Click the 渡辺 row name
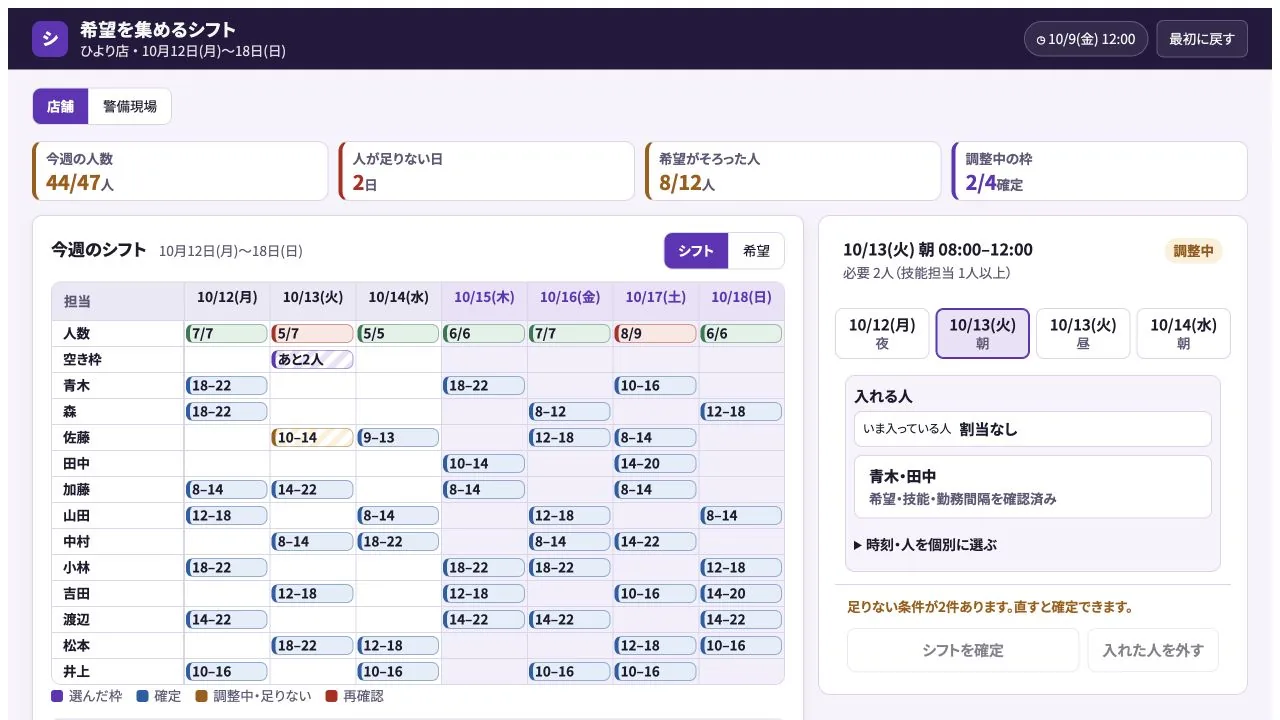 pyautogui.click(x=77, y=619)
